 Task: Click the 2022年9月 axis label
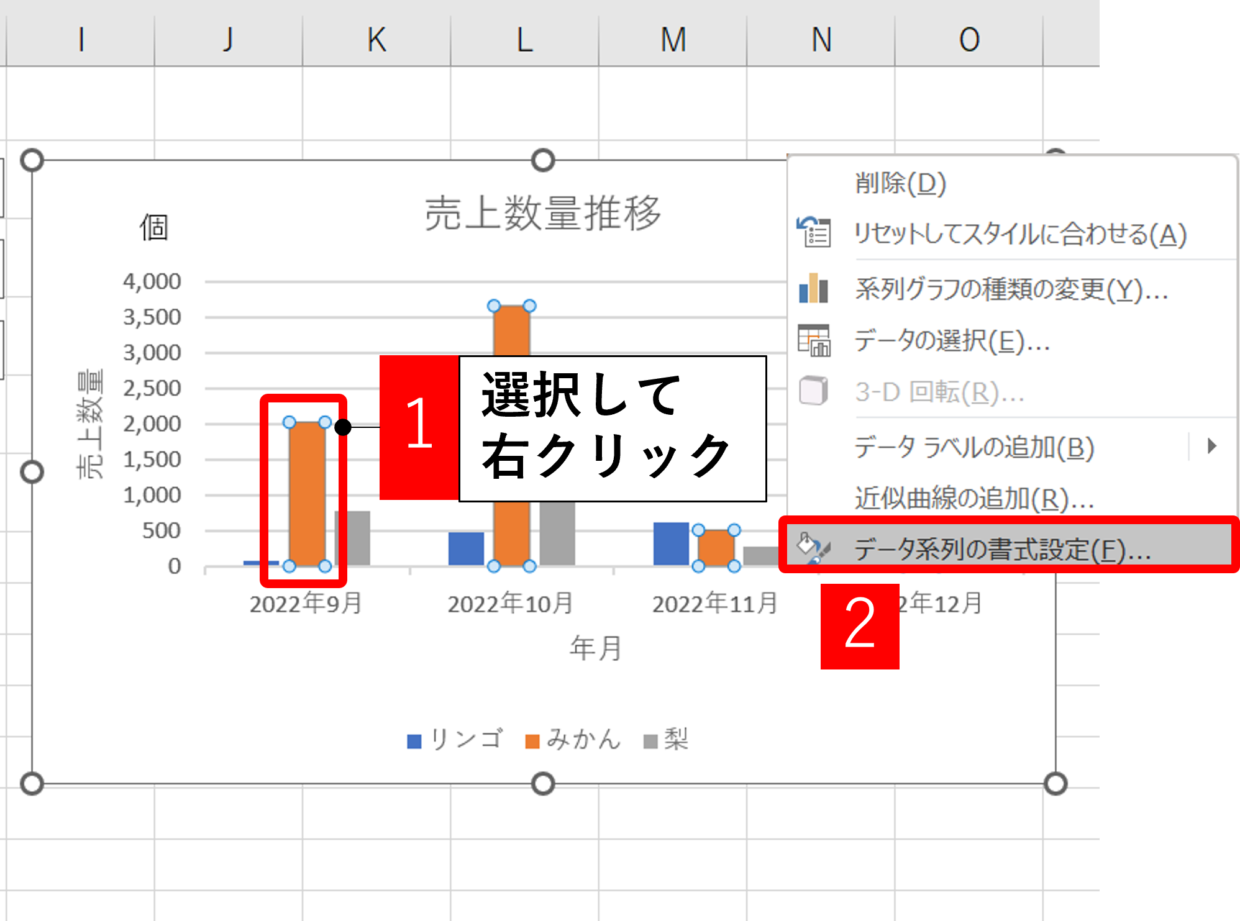[x=306, y=603]
